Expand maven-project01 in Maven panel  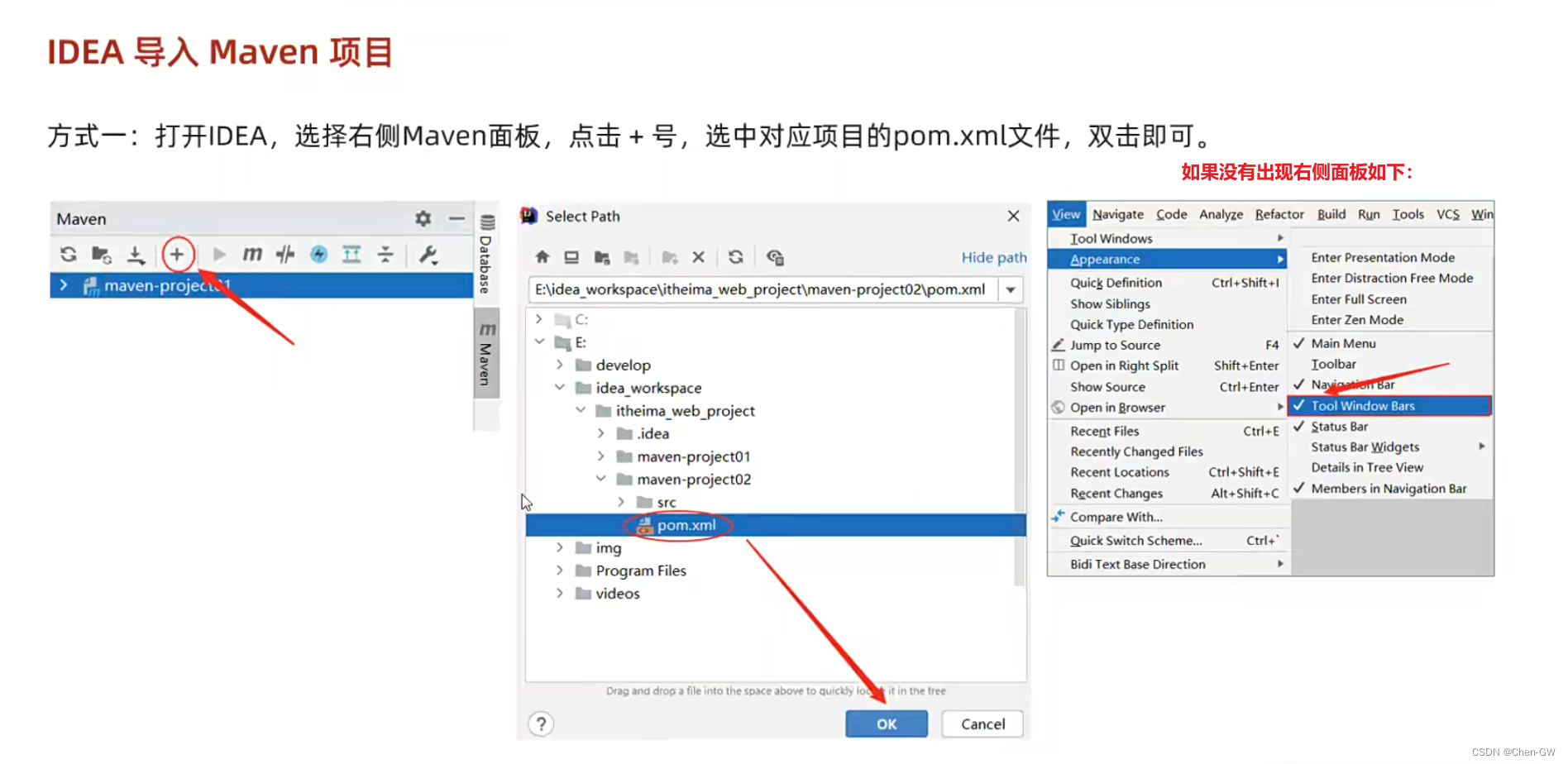64,285
